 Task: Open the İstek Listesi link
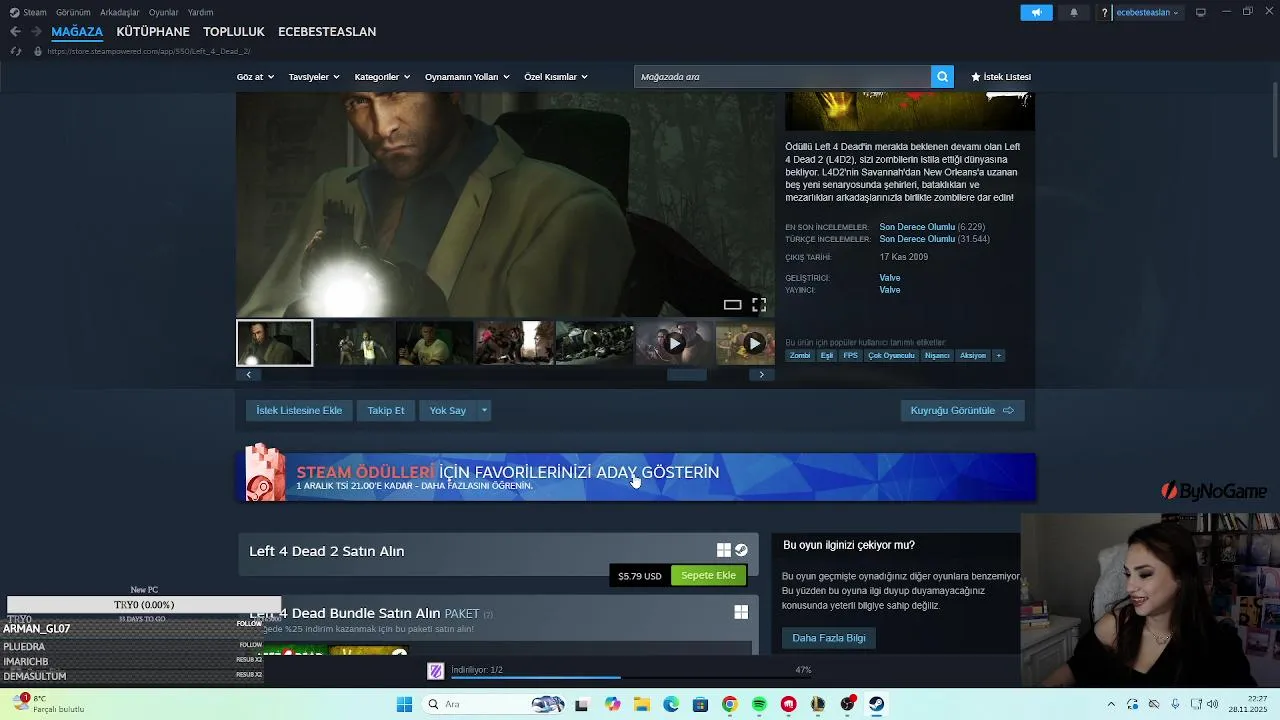click(x=1001, y=77)
